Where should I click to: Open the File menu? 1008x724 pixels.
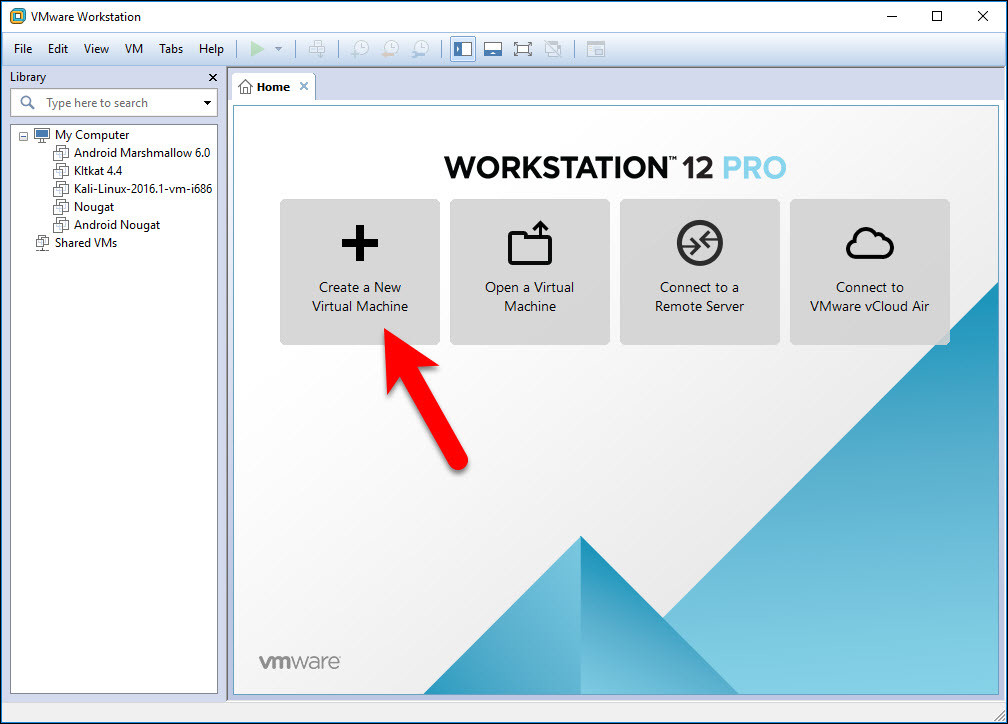point(23,49)
